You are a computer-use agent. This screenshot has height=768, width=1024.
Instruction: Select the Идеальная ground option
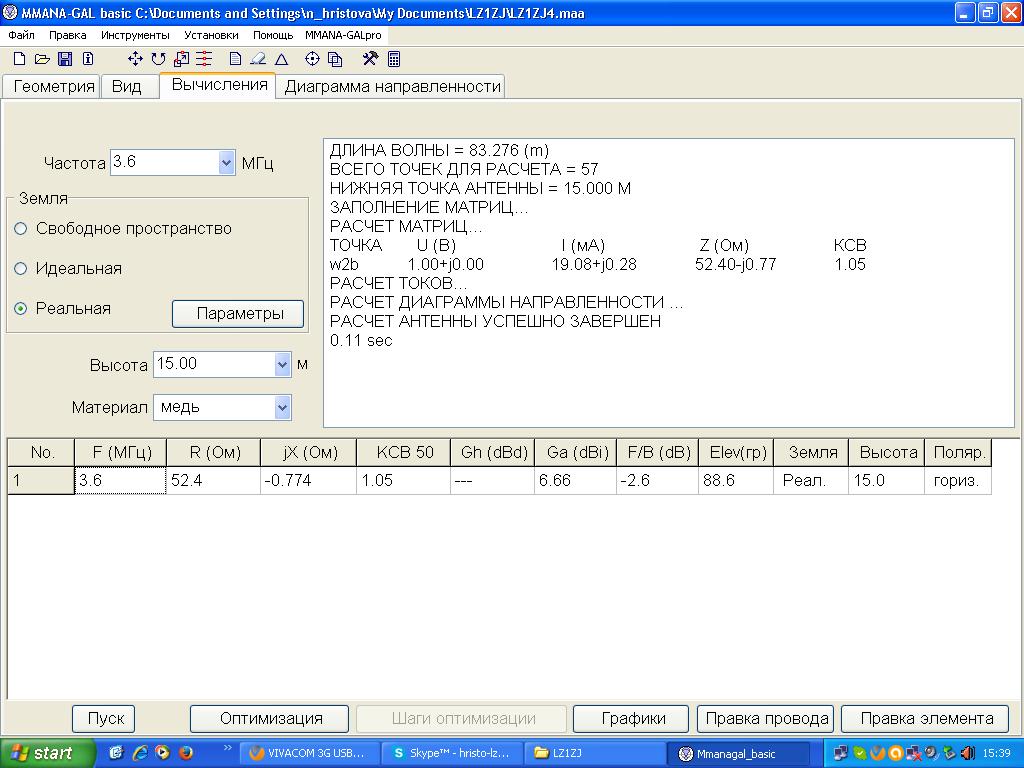[21, 269]
